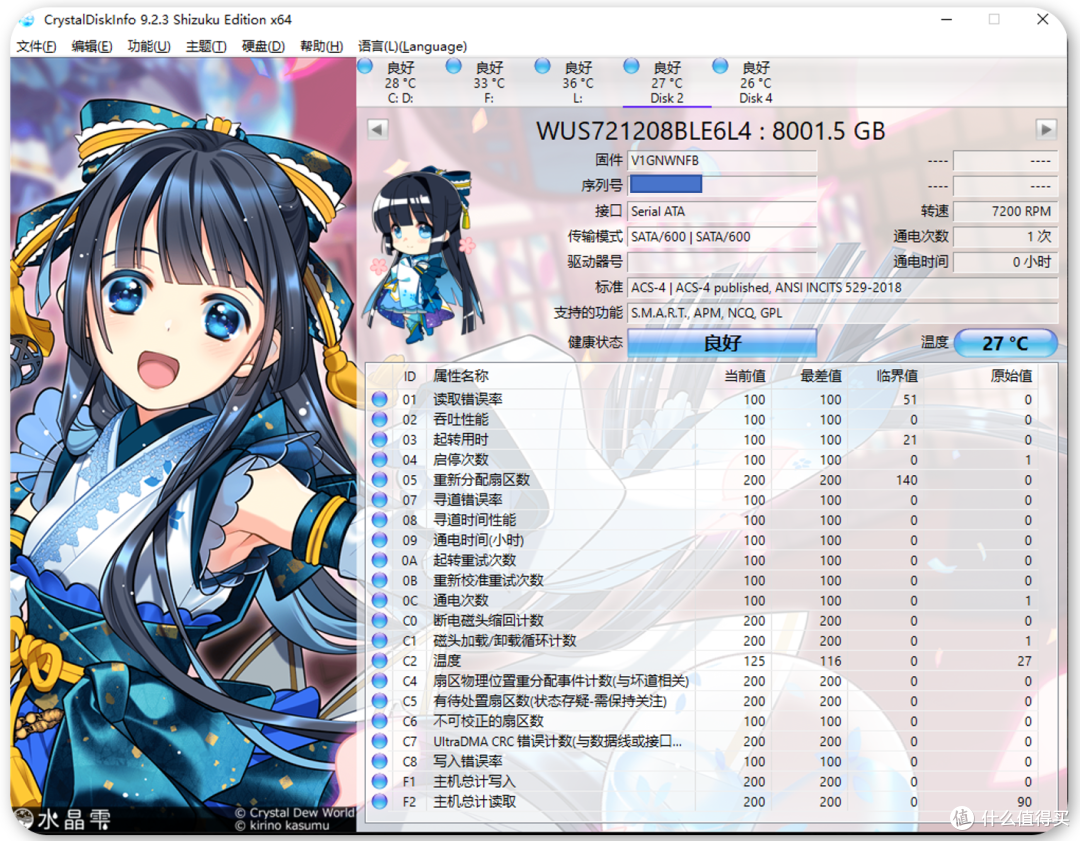Go to previous disk with left arrow
The width and height of the screenshot is (1080, 841).
pos(377,129)
